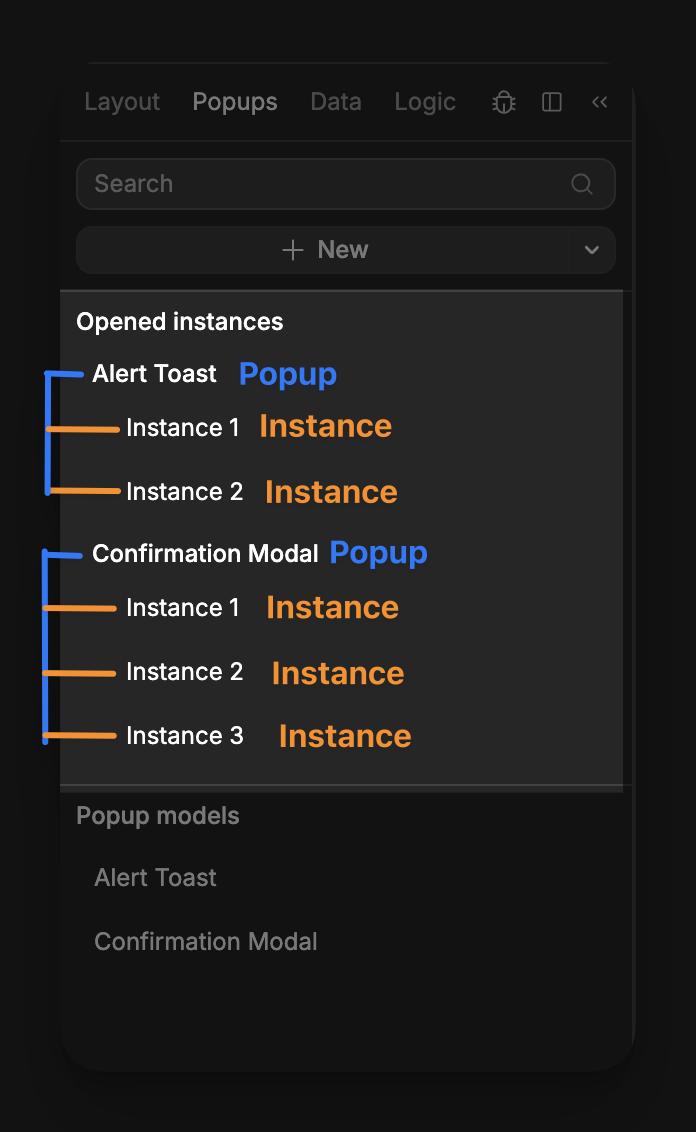Viewport: 696px width, 1132px height.
Task: Select Instance 3 under Confirmation Modal
Action: pos(184,735)
